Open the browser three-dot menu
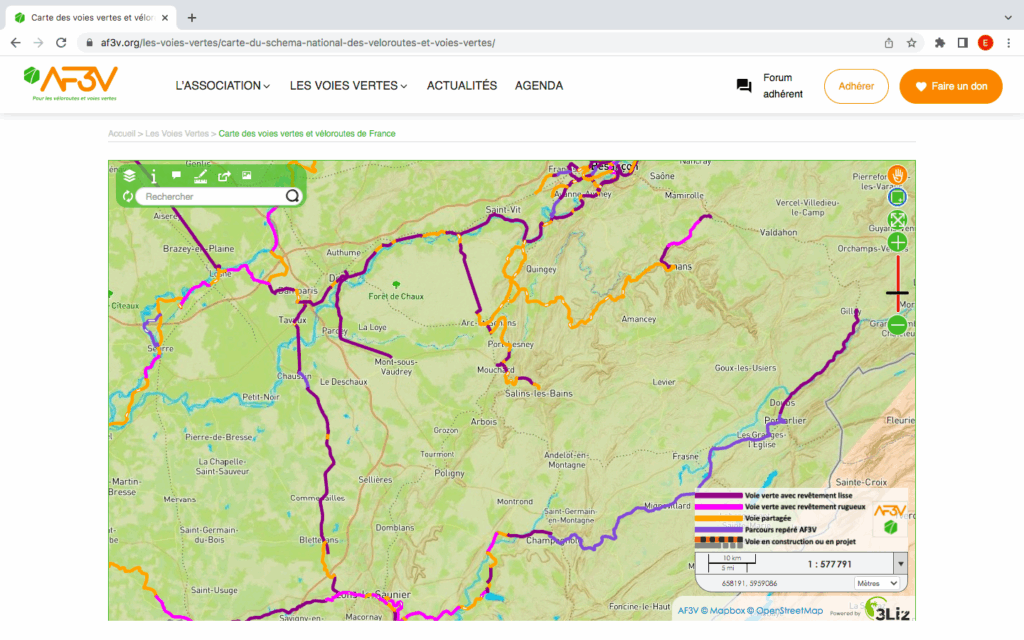 coord(1008,43)
